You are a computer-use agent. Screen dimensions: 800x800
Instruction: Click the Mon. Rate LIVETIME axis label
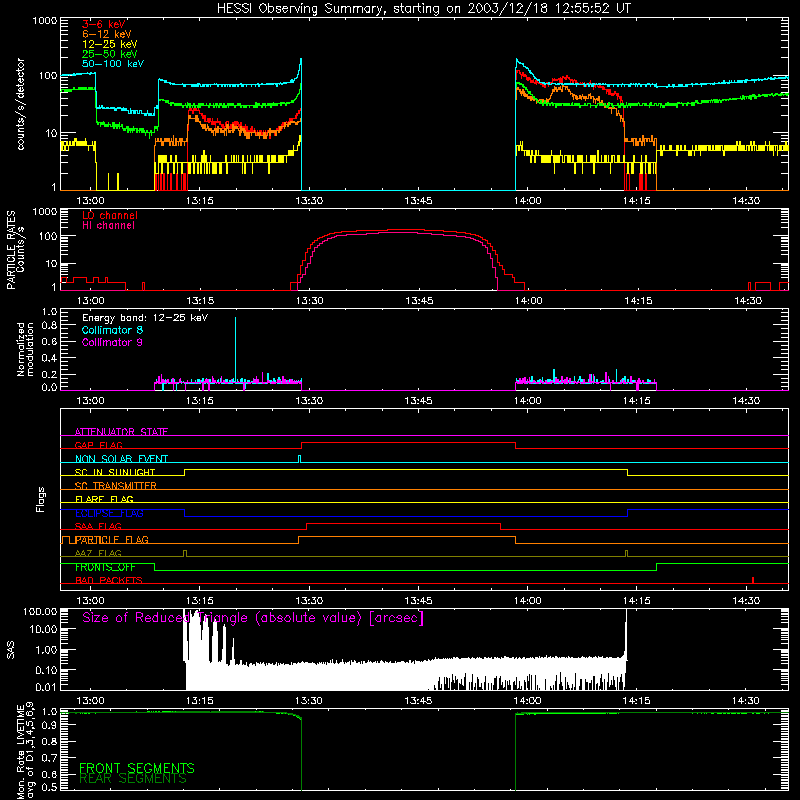pyautogui.click(x=25, y=750)
